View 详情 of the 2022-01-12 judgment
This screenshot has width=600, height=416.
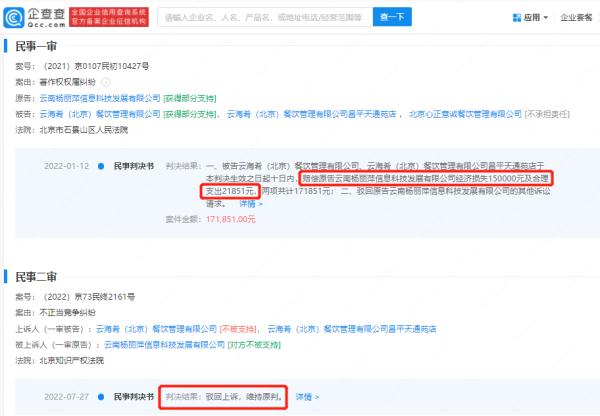pyautogui.click(x=251, y=204)
